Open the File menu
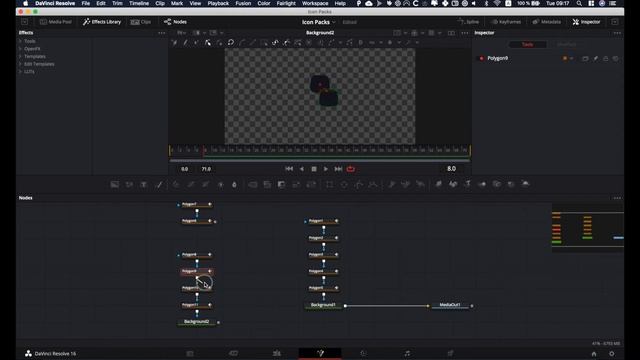The width and height of the screenshot is (640, 360). (x=86, y=3)
